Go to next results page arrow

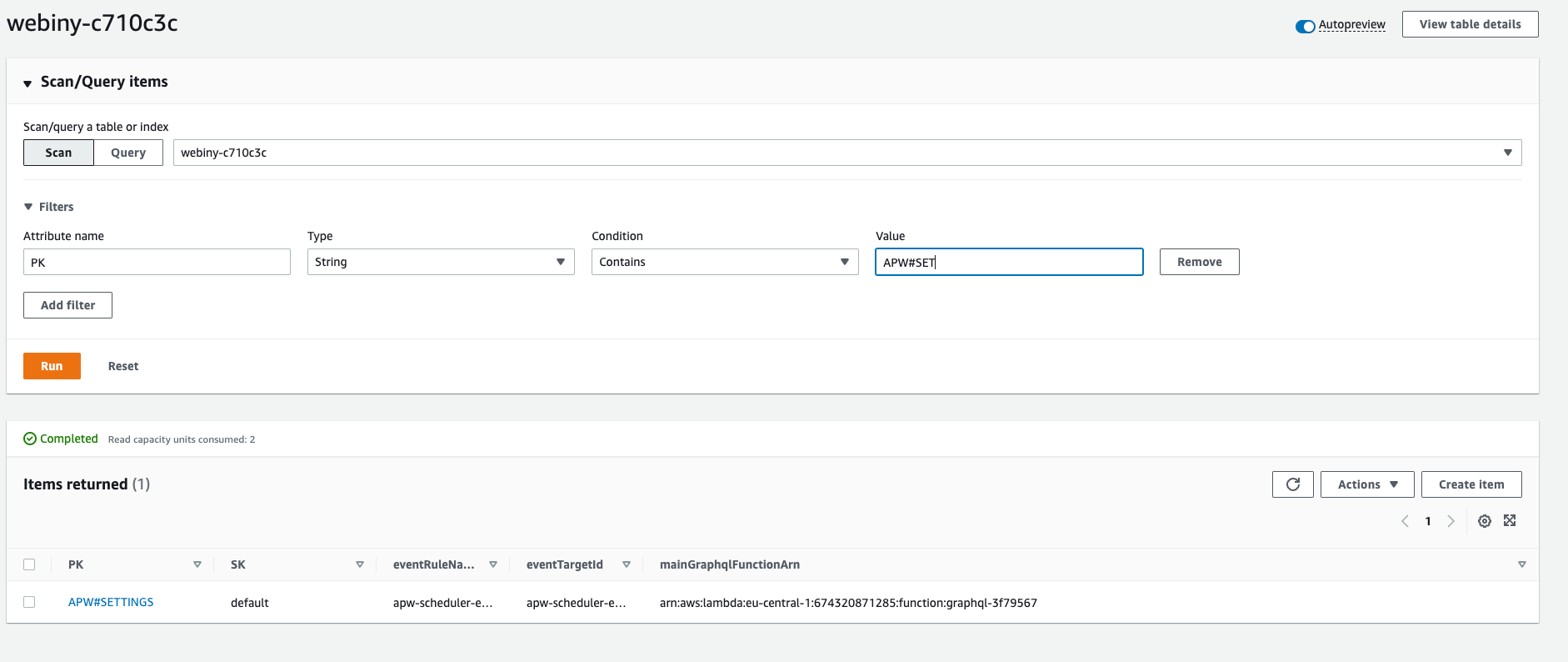pos(1451,521)
